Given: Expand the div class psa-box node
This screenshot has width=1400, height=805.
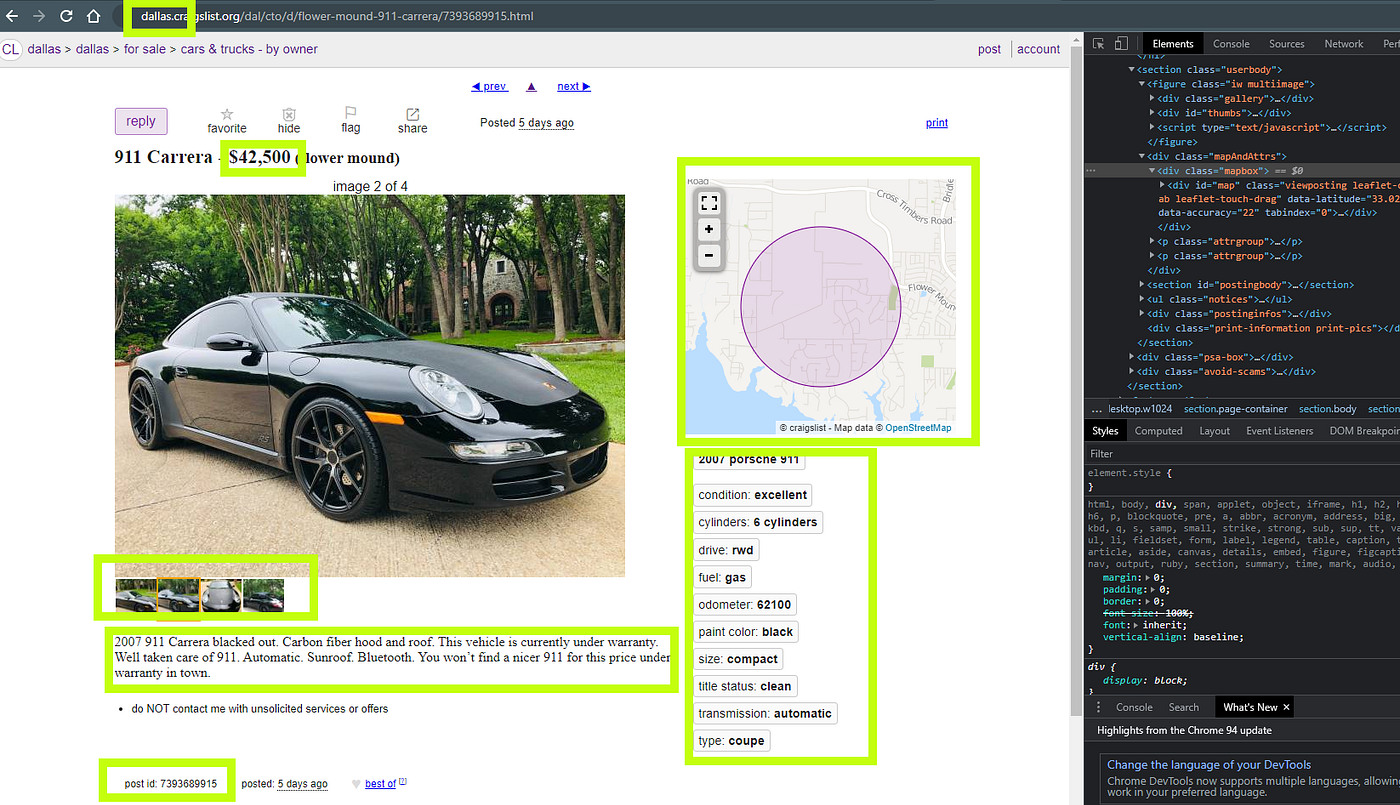Looking at the screenshot, I should tap(1132, 357).
